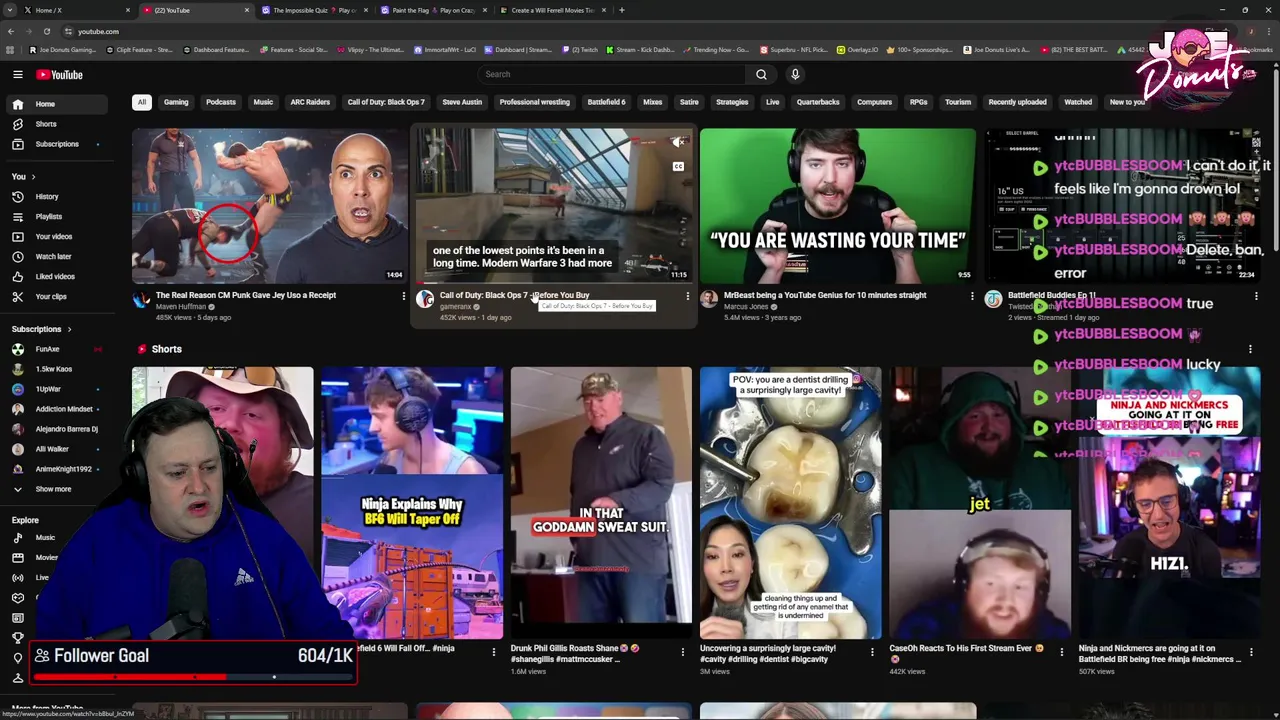Switch to the Home / X browser tab
Viewport: 1280px width, 720px height.
click(75, 10)
